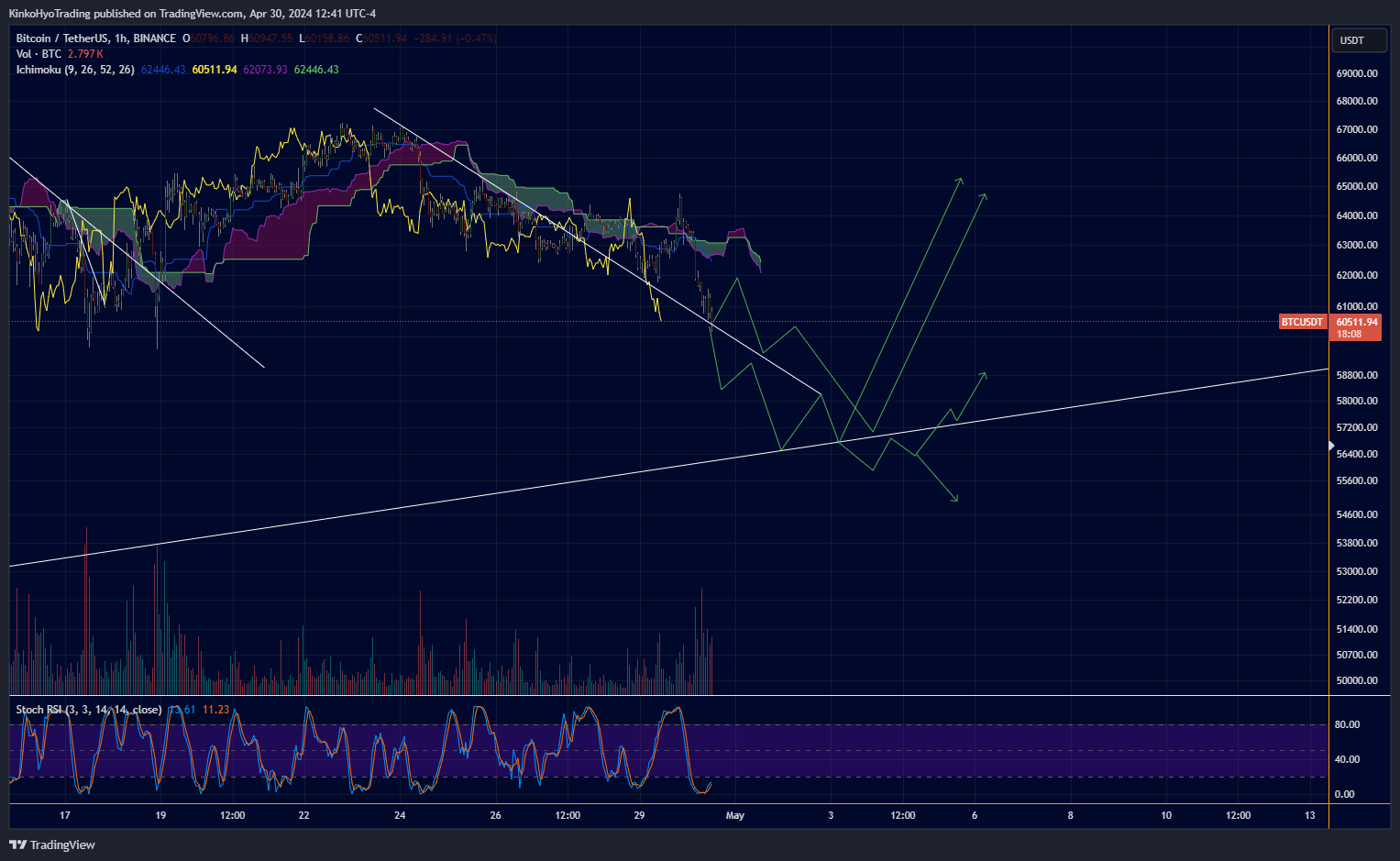The width and height of the screenshot is (1400, 861).
Task: Click the May label on the time axis
Action: [x=735, y=815]
